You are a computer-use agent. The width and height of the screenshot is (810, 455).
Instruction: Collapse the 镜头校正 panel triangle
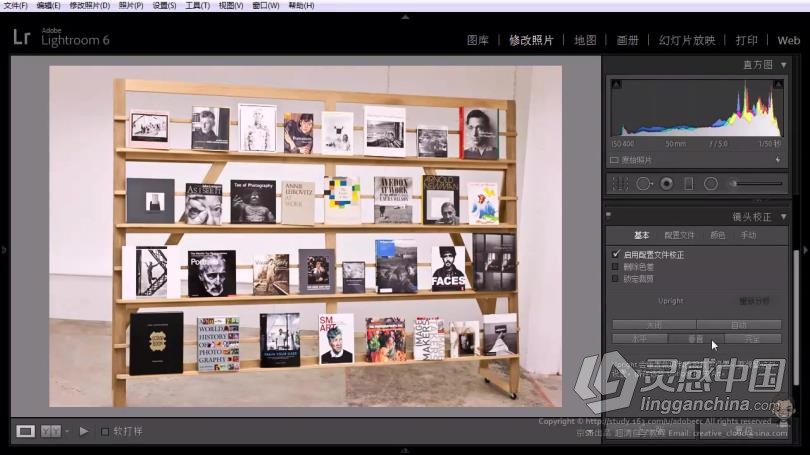click(x=784, y=217)
